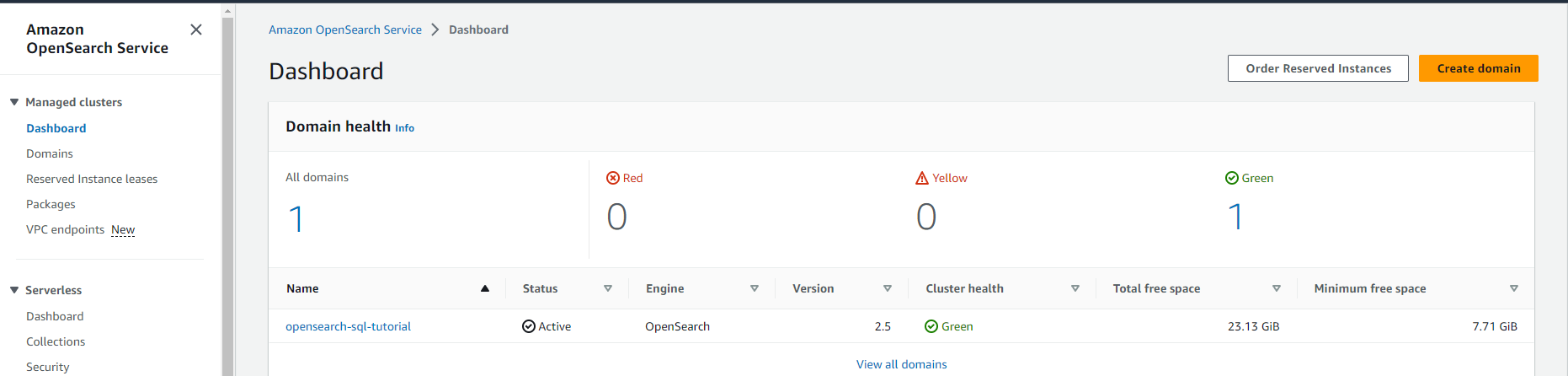Screen dimensions: 1568x376
Task: Click the green check icon in health summary
Action: tap(1232, 178)
